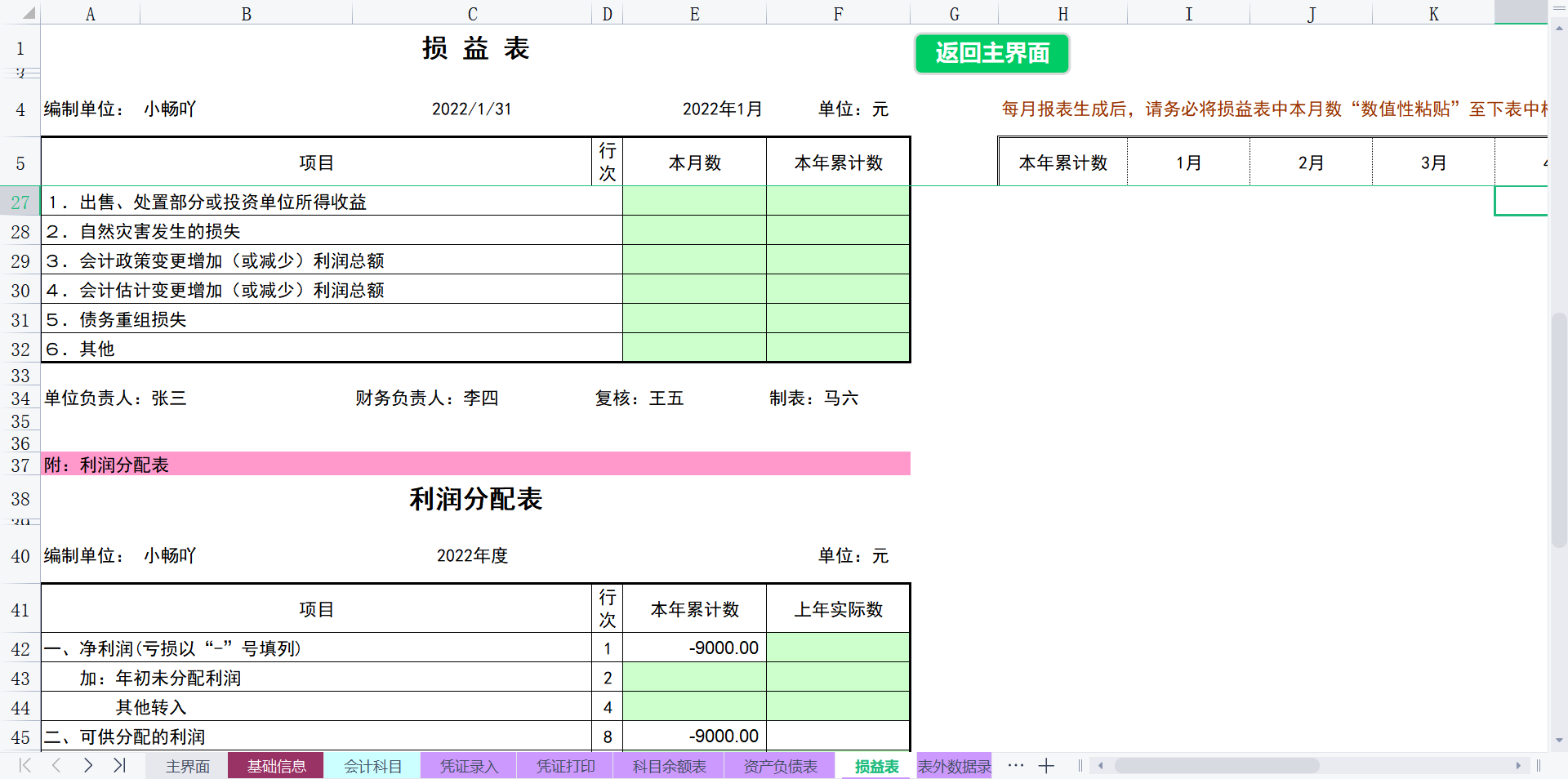Viewport: 1568px width, 779px height.
Task: Jump to the last sheet navigation icon
Action: click(119, 766)
